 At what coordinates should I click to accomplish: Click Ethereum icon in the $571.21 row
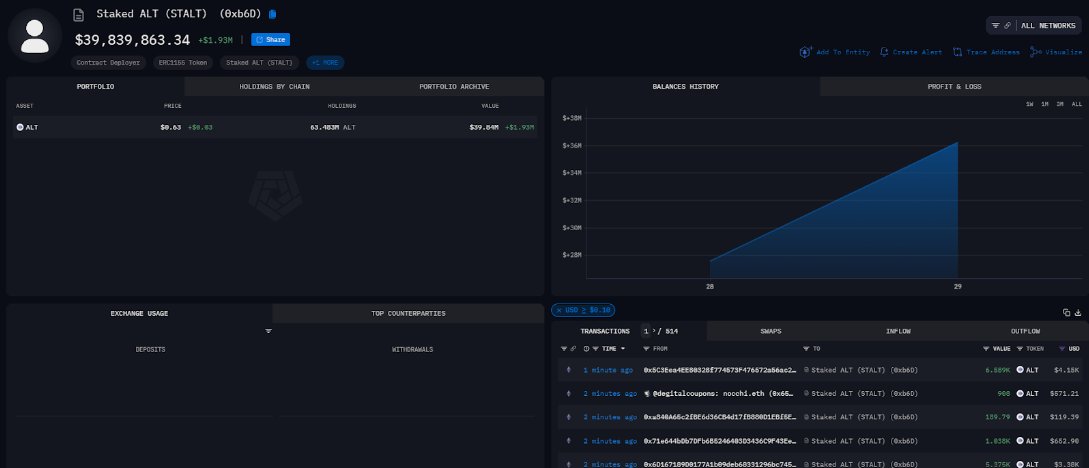(570, 394)
